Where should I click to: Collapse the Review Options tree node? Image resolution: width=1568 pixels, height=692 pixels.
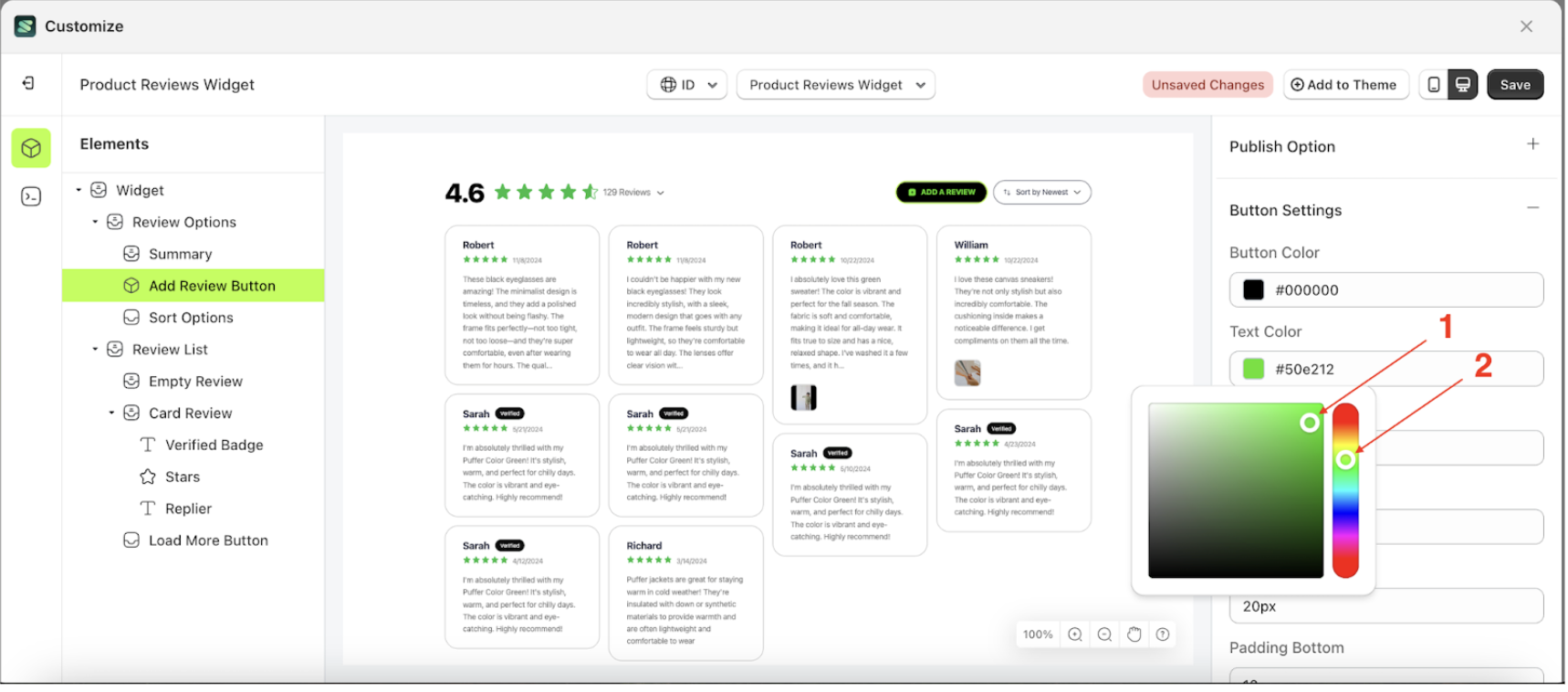pos(95,222)
